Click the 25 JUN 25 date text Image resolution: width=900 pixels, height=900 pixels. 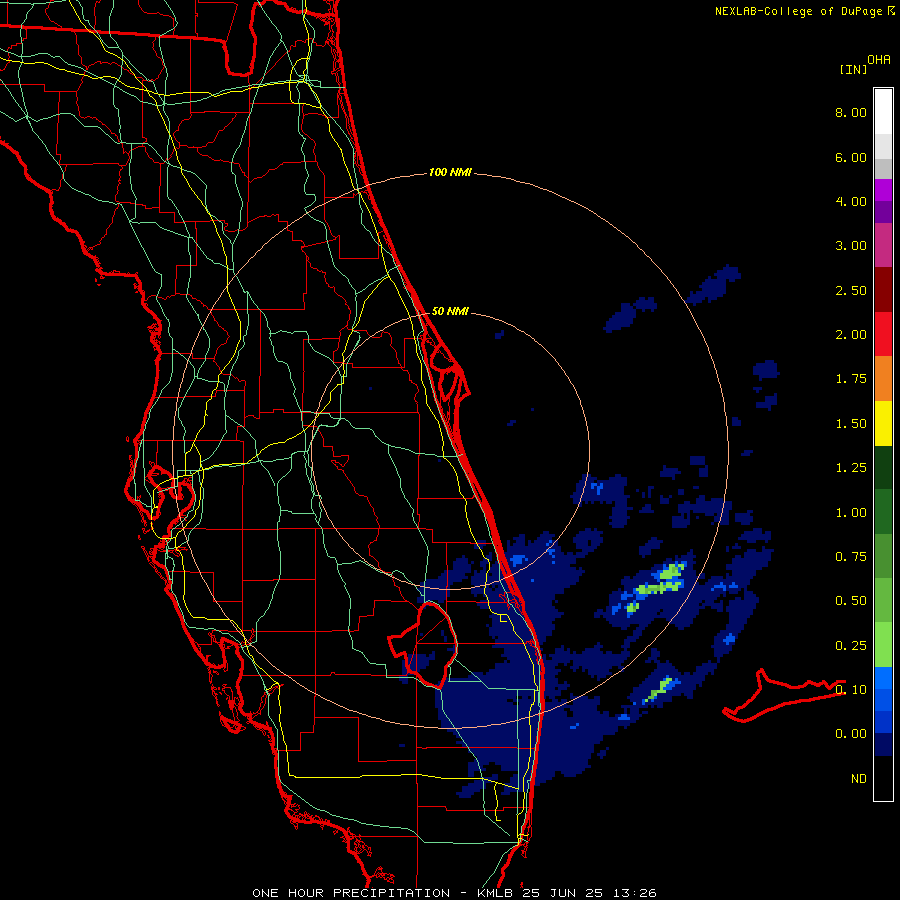click(562, 893)
